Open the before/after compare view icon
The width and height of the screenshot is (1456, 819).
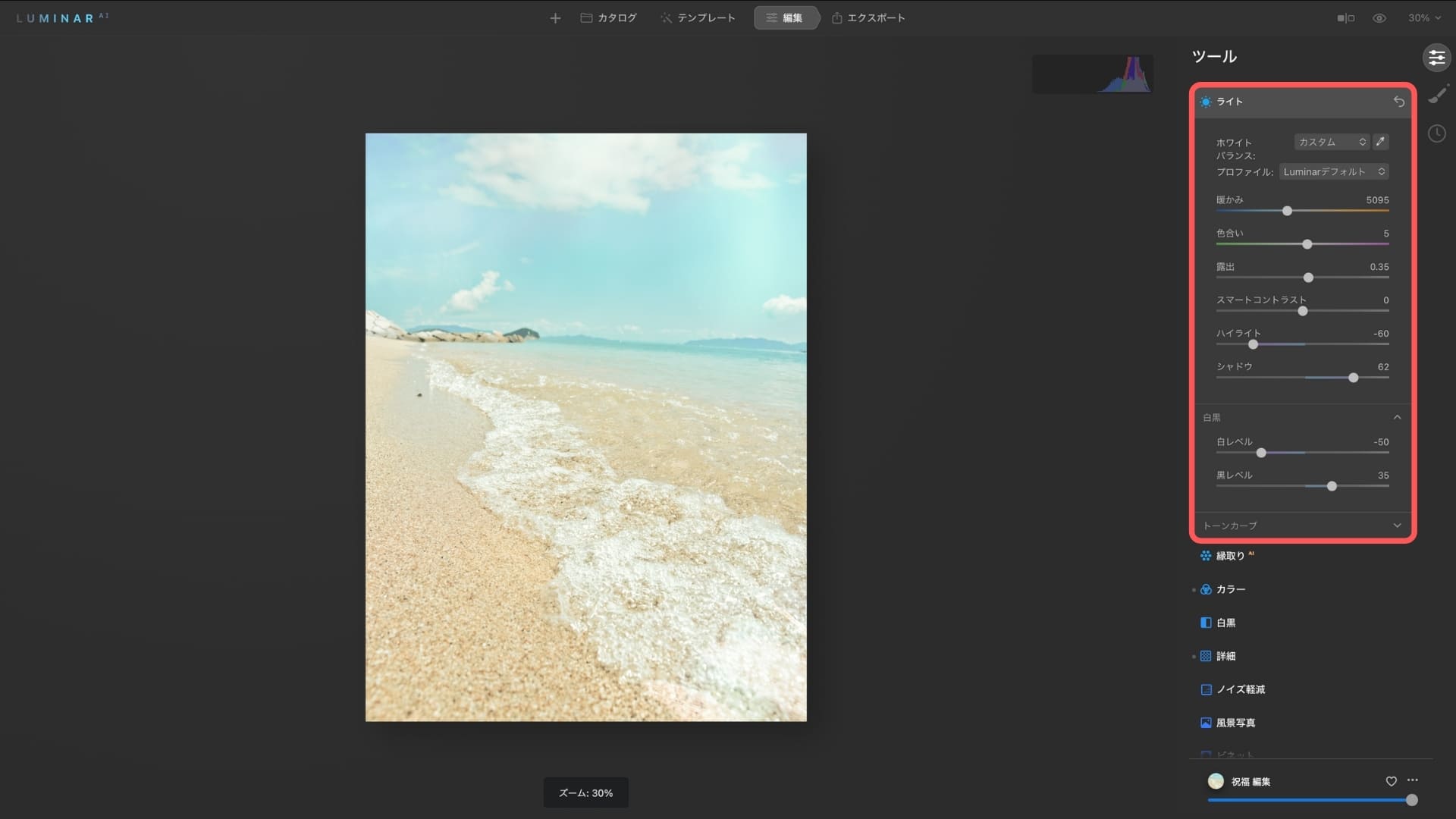(x=1345, y=18)
